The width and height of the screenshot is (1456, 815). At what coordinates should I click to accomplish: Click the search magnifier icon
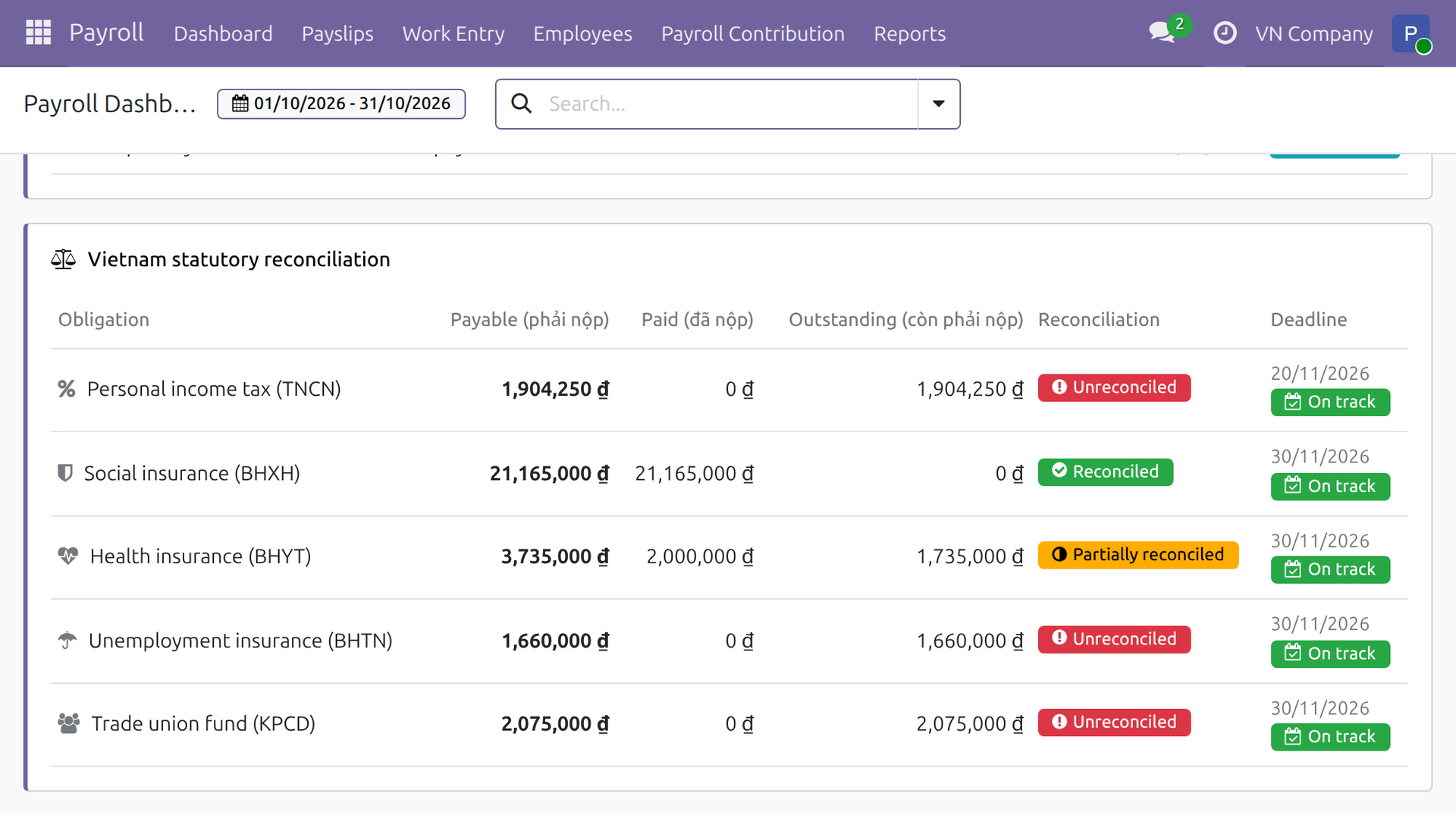[521, 104]
